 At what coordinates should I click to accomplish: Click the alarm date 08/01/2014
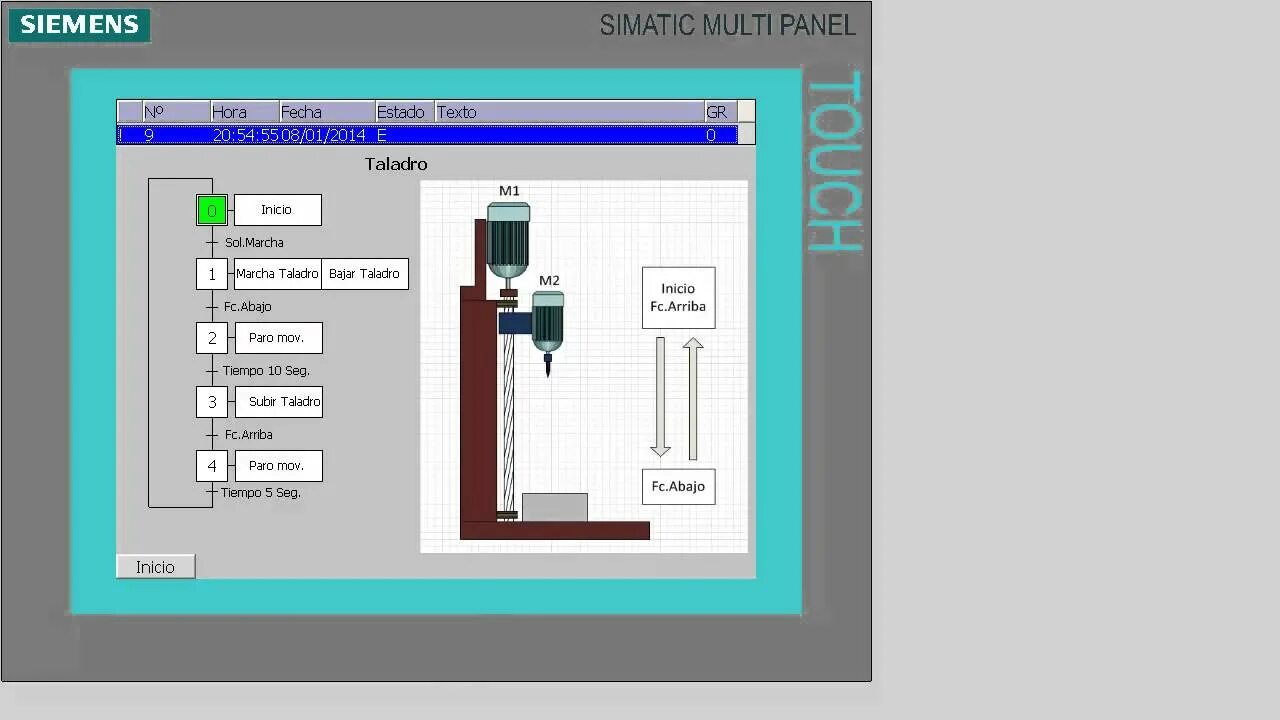323,135
